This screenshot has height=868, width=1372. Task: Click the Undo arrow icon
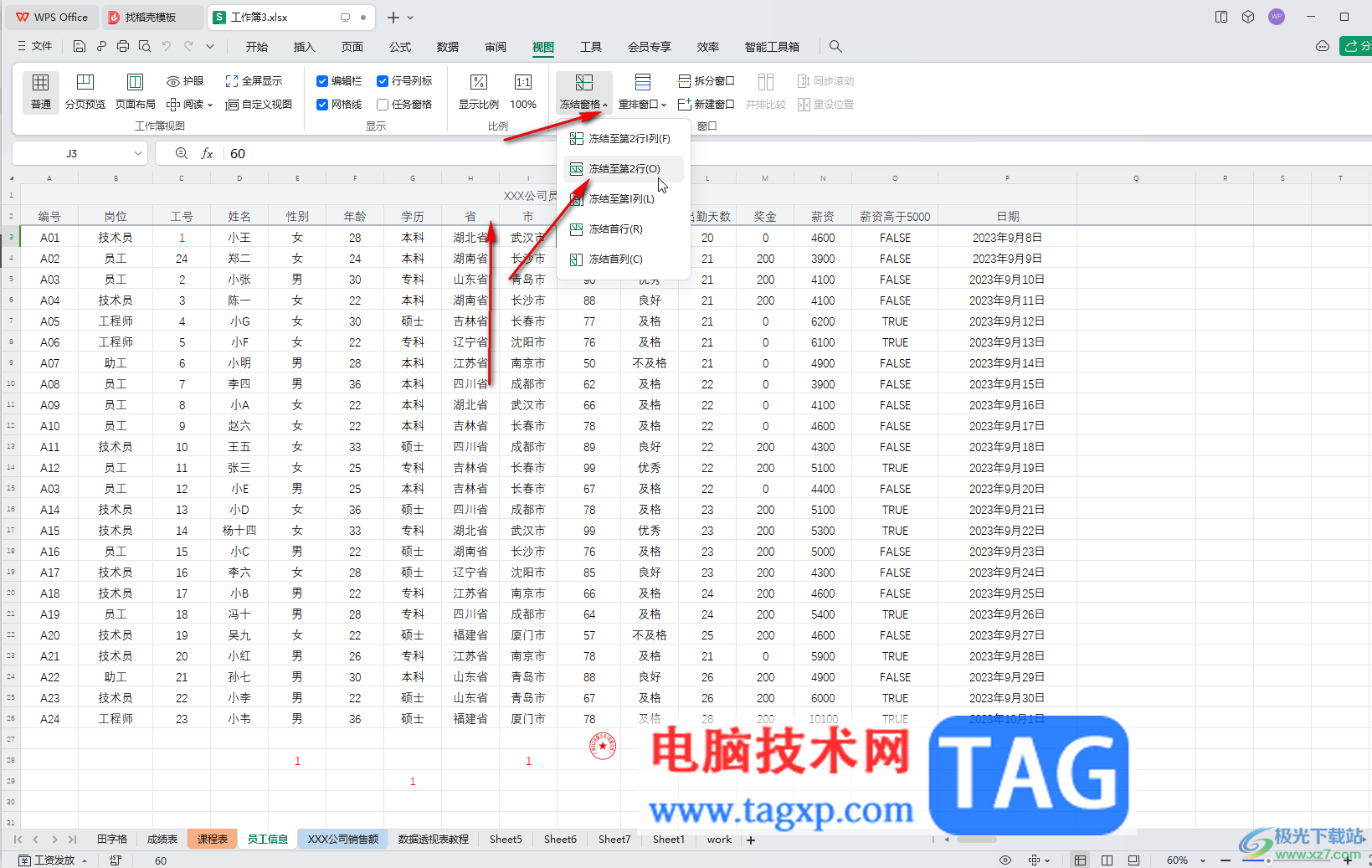[167, 46]
